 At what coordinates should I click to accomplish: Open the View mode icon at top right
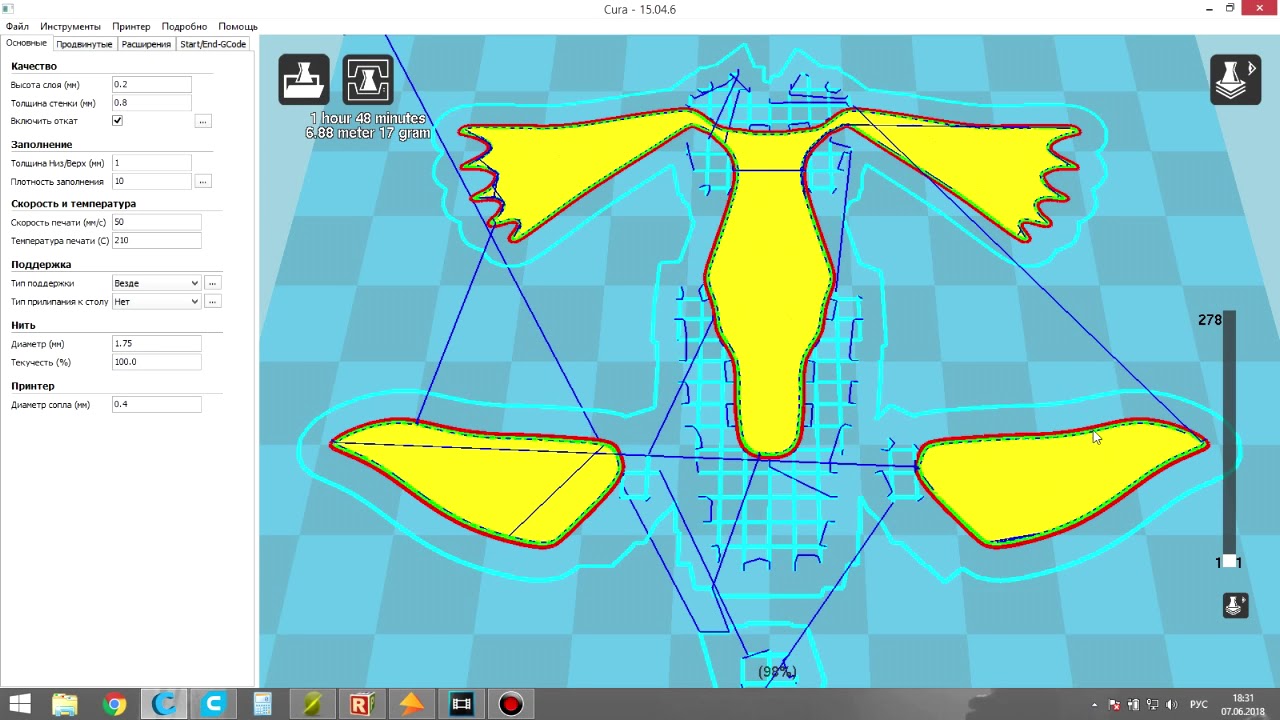click(x=1236, y=80)
